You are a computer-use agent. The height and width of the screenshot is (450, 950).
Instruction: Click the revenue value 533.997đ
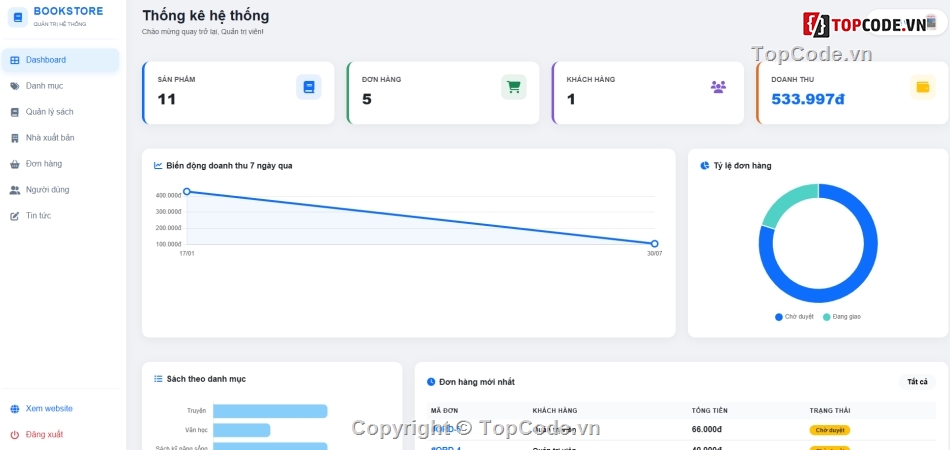[808, 99]
